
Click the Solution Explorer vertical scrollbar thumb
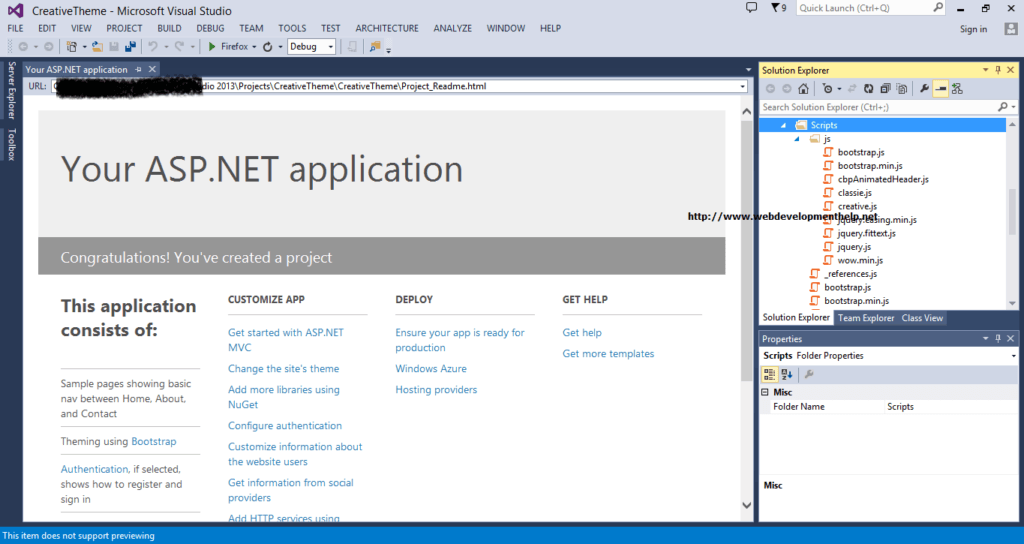click(x=1012, y=212)
